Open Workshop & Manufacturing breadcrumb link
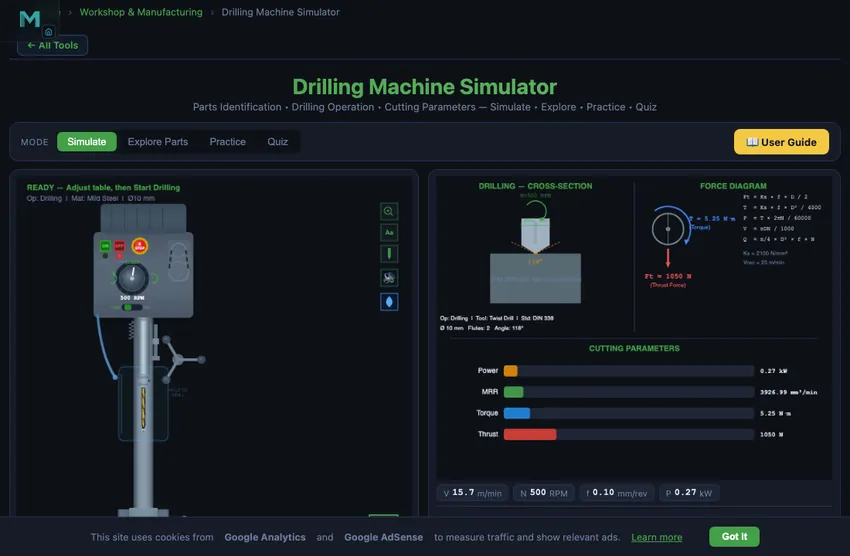Image resolution: width=850 pixels, height=556 pixels. [141, 12]
